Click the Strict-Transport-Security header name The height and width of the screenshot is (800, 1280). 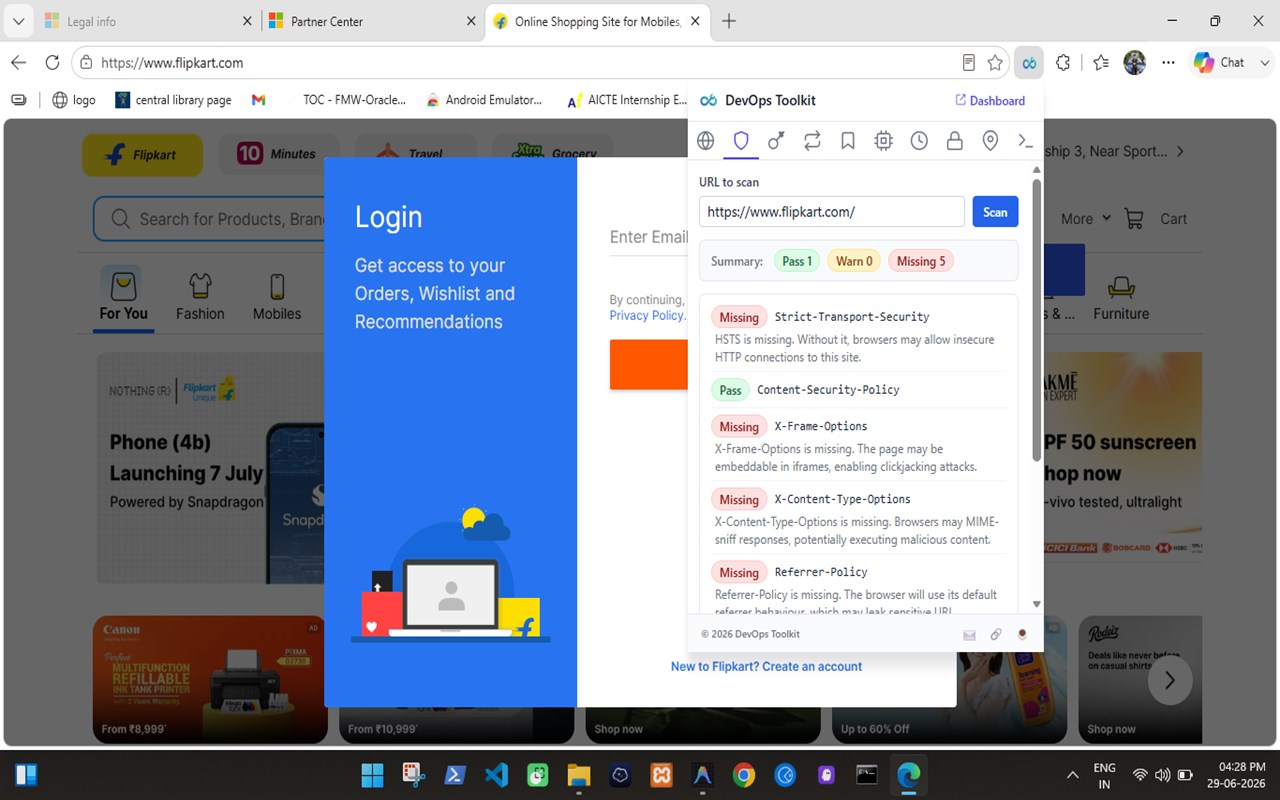[x=852, y=317]
